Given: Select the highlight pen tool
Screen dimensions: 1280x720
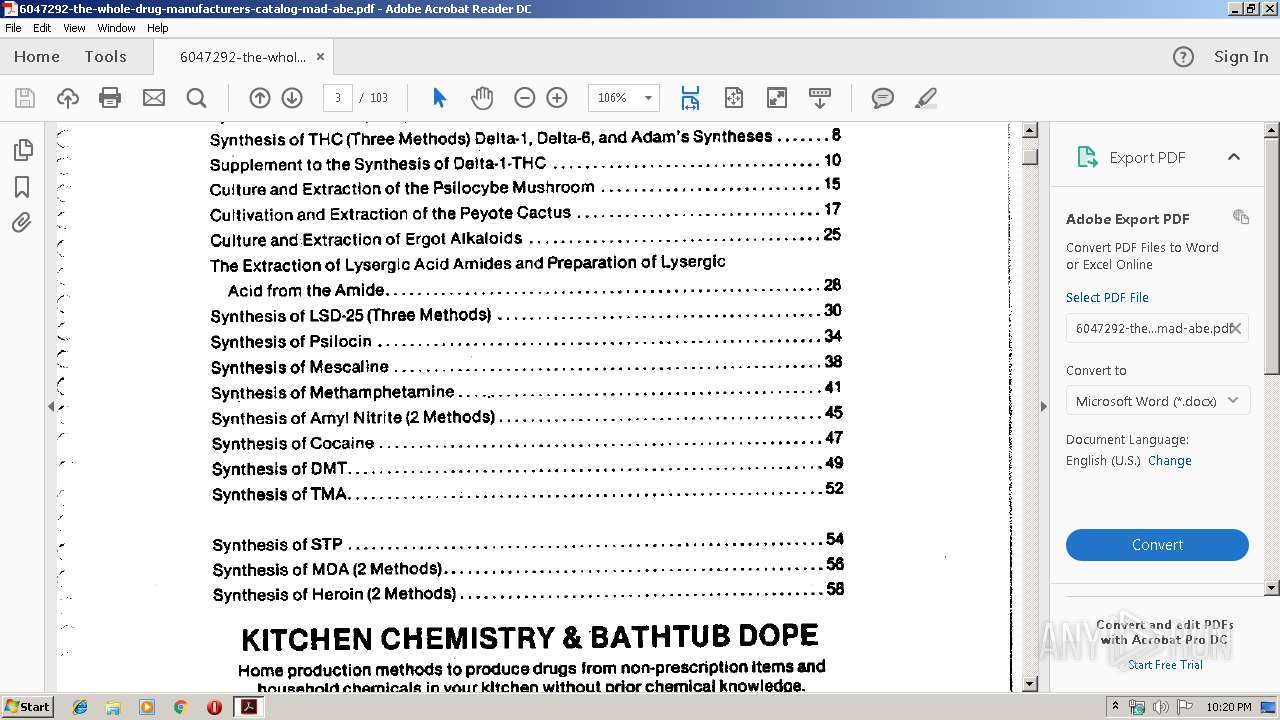Looking at the screenshot, I should [x=926, y=98].
